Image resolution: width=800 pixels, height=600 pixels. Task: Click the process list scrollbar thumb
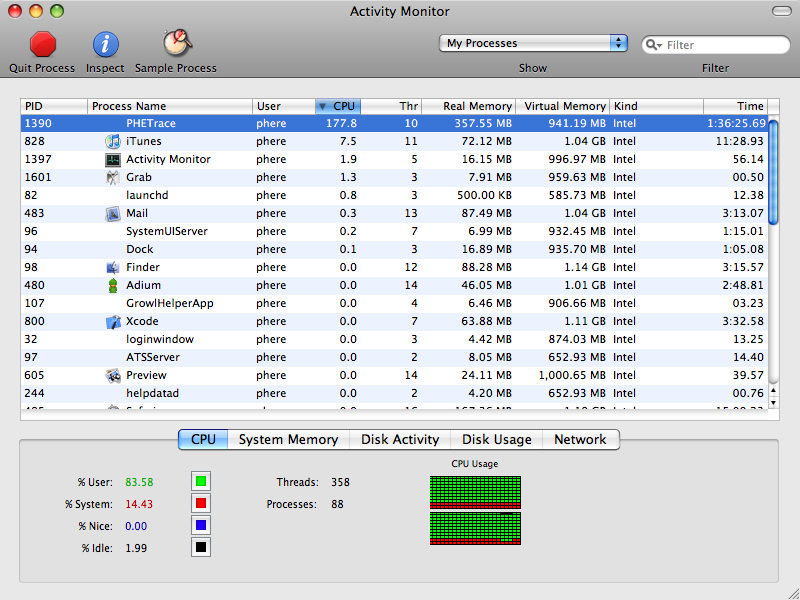[x=773, y=172]
